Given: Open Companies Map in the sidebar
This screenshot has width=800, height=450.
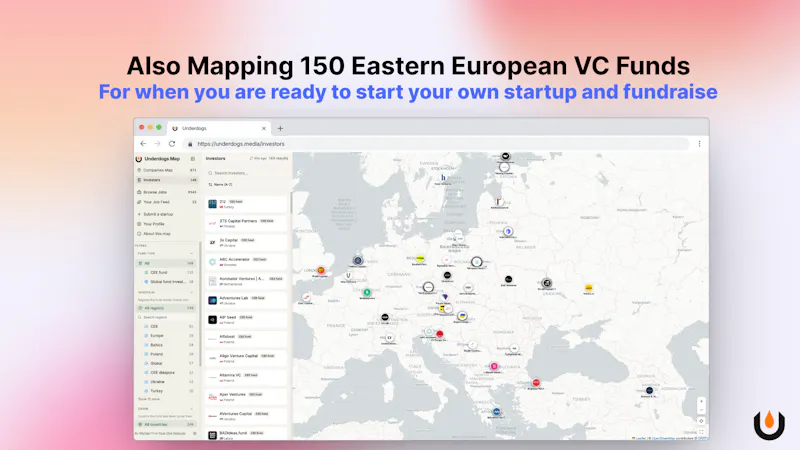Looking at the screenshot, I should coord(166,170).
